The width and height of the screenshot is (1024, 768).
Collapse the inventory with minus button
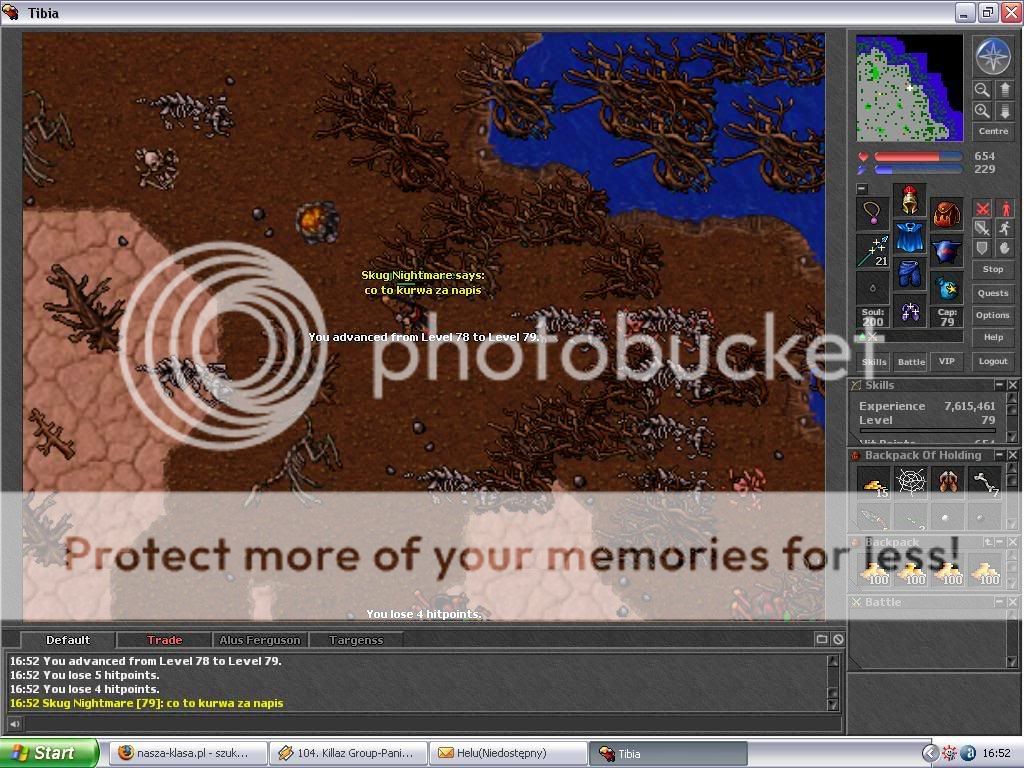pos(862,189)
